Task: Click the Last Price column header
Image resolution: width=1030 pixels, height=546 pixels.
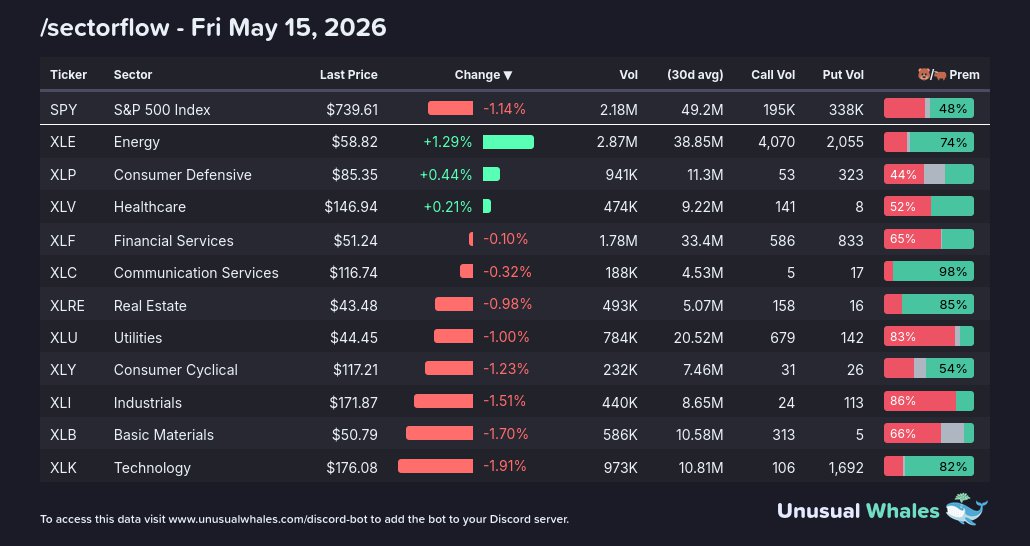Action: coord(349,75)
